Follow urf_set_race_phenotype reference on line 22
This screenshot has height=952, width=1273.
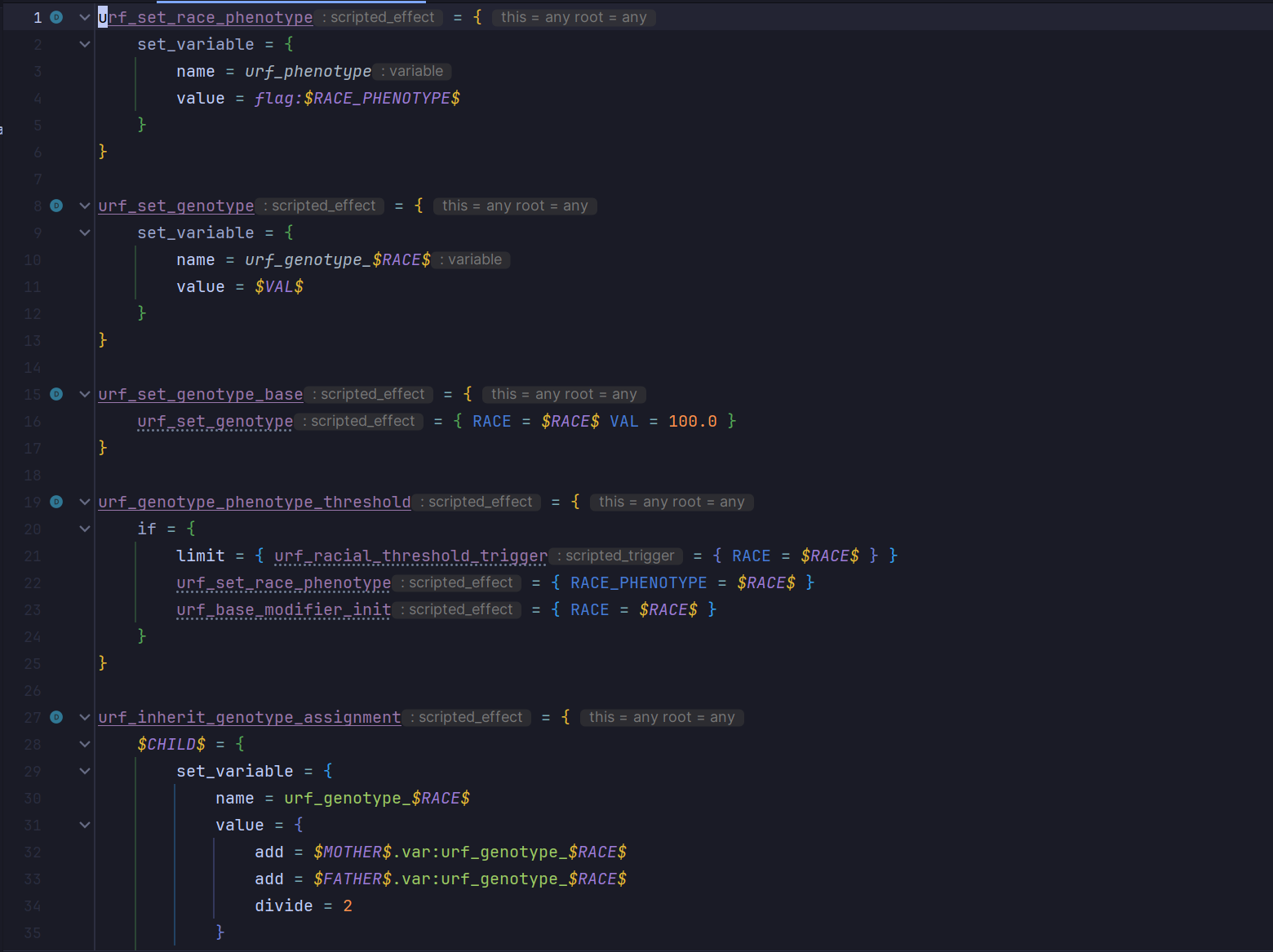tap(284, 582)
